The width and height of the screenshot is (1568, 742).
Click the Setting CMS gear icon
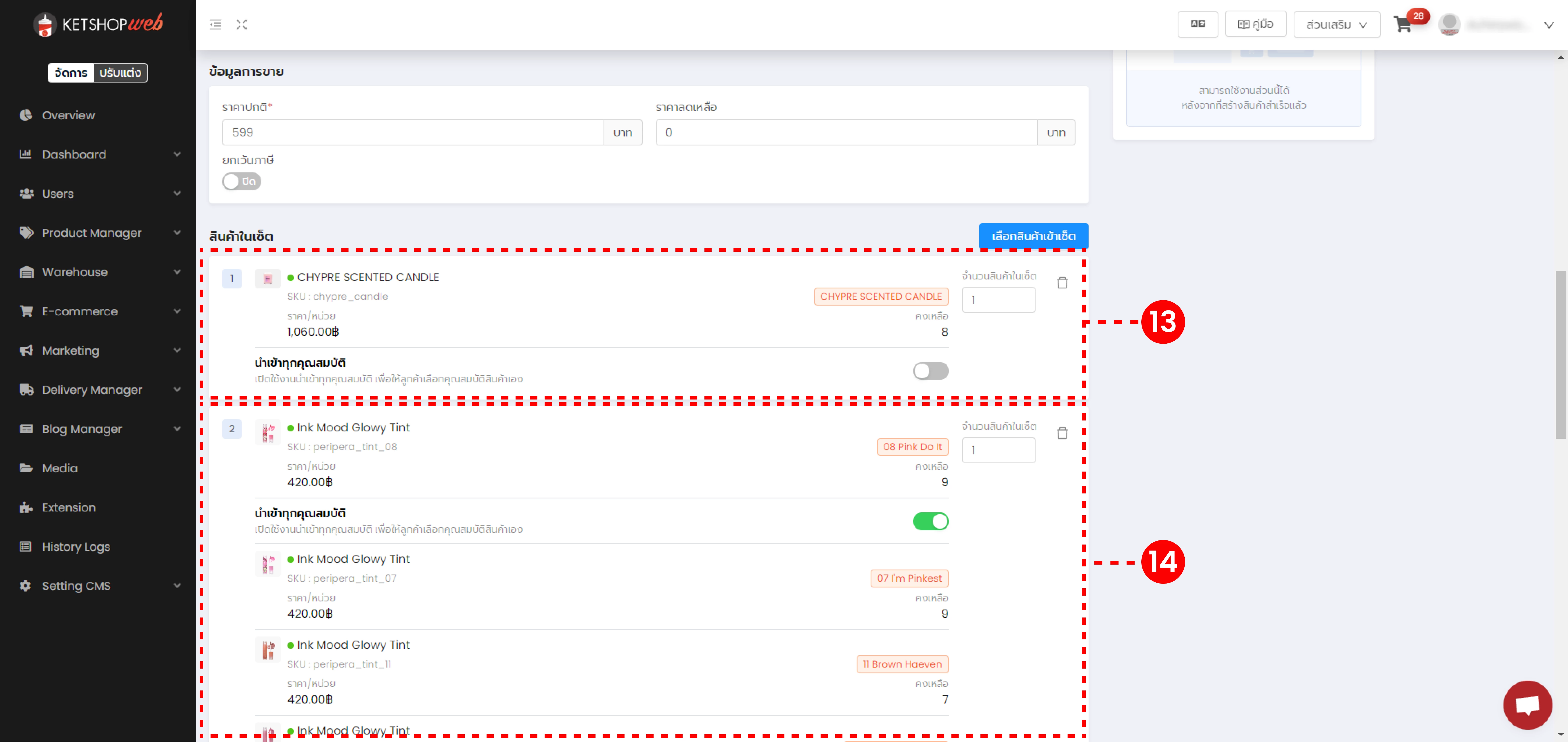click(x=26, y=586)
